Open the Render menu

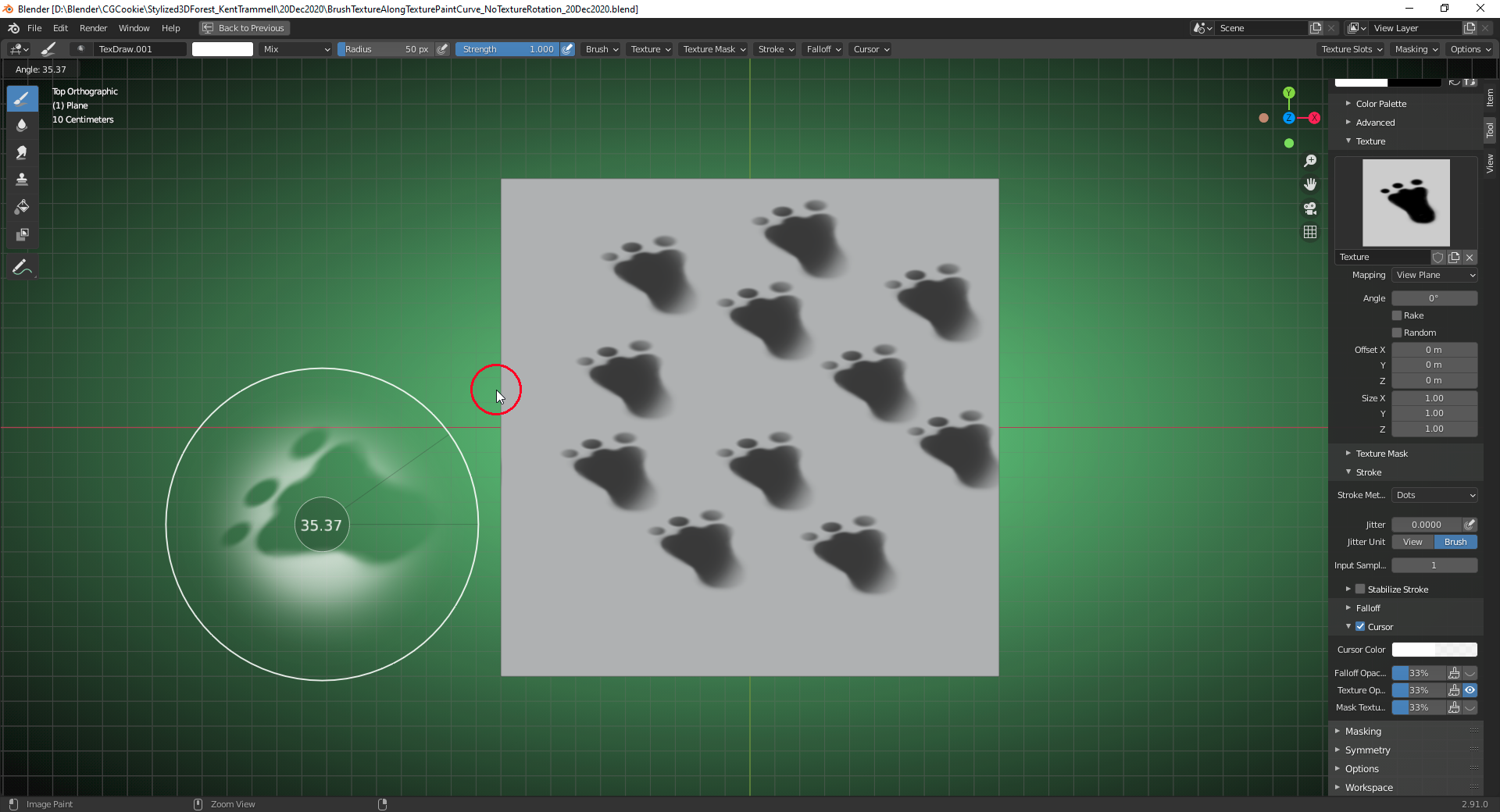tap(93, 28)
